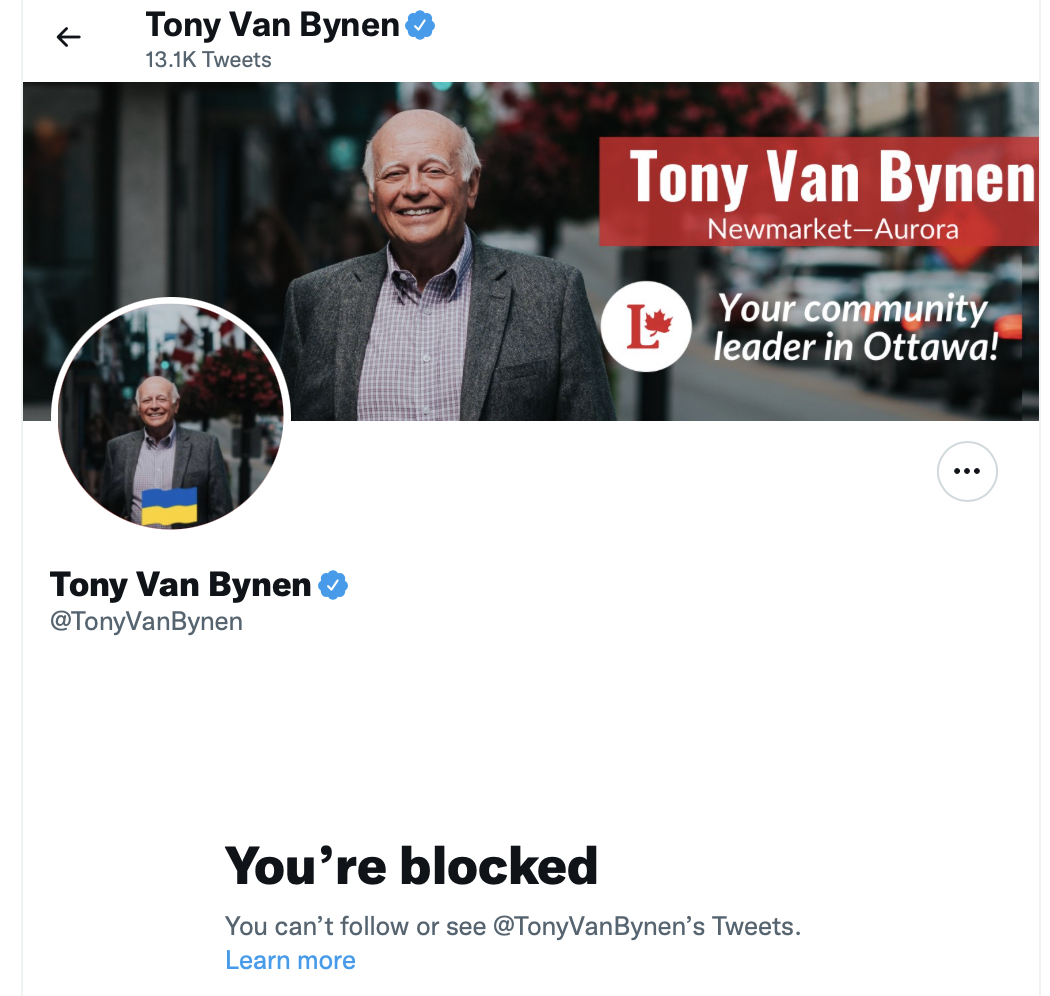Viewport: 1050px width, 996px height.
Task: Click "Your community leader in Ottawa!" slogan
Action: (855, 327)
